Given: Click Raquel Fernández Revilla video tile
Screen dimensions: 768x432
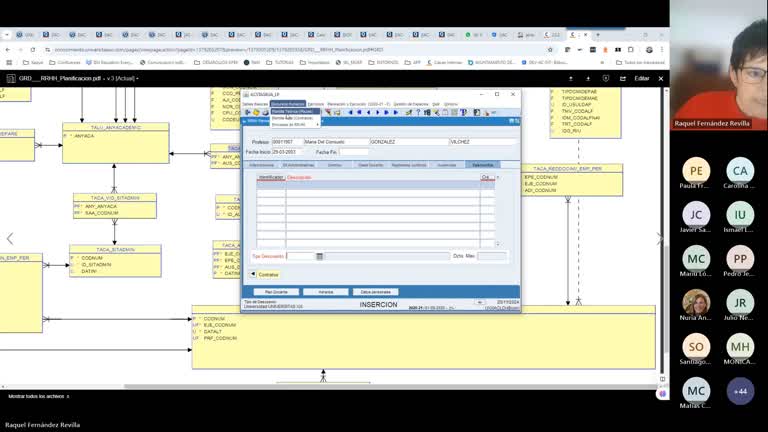Looking at the screenshot, I should click(x=719, y=65).
